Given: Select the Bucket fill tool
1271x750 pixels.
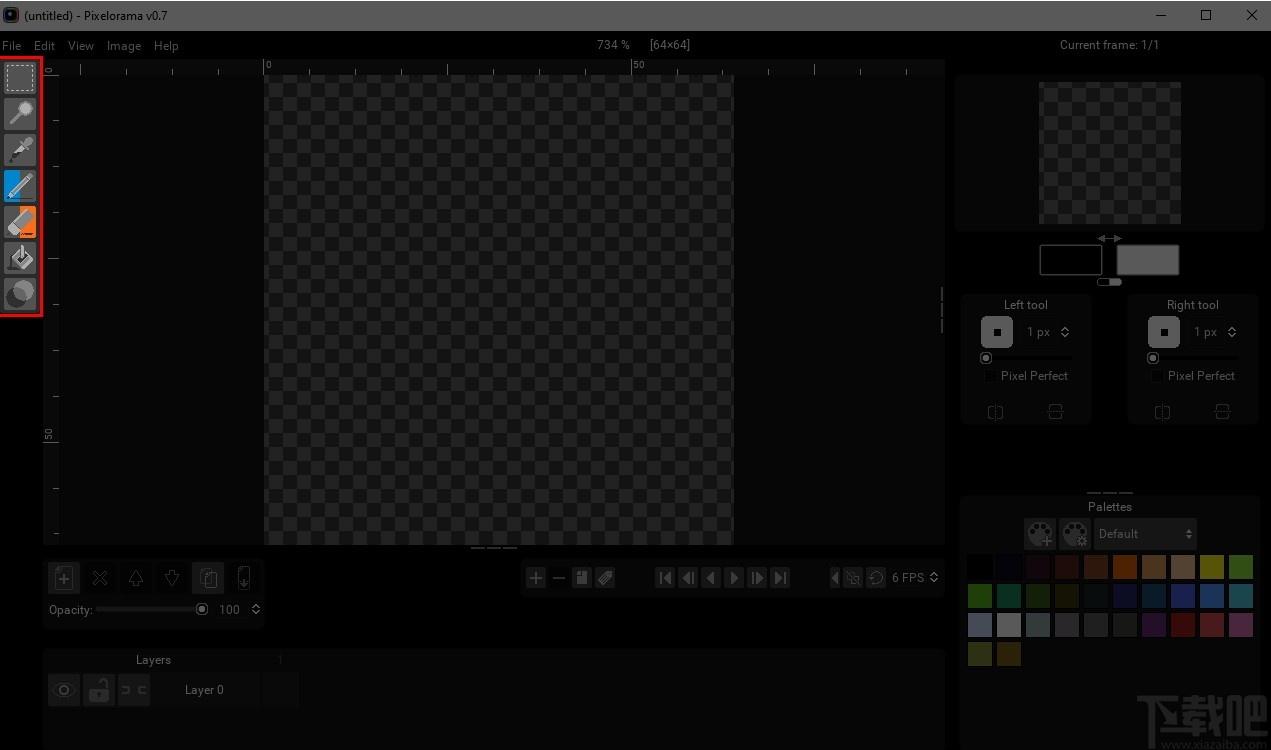Looking at the screenshot, I should pyautogui.click(x=20, y=258).
